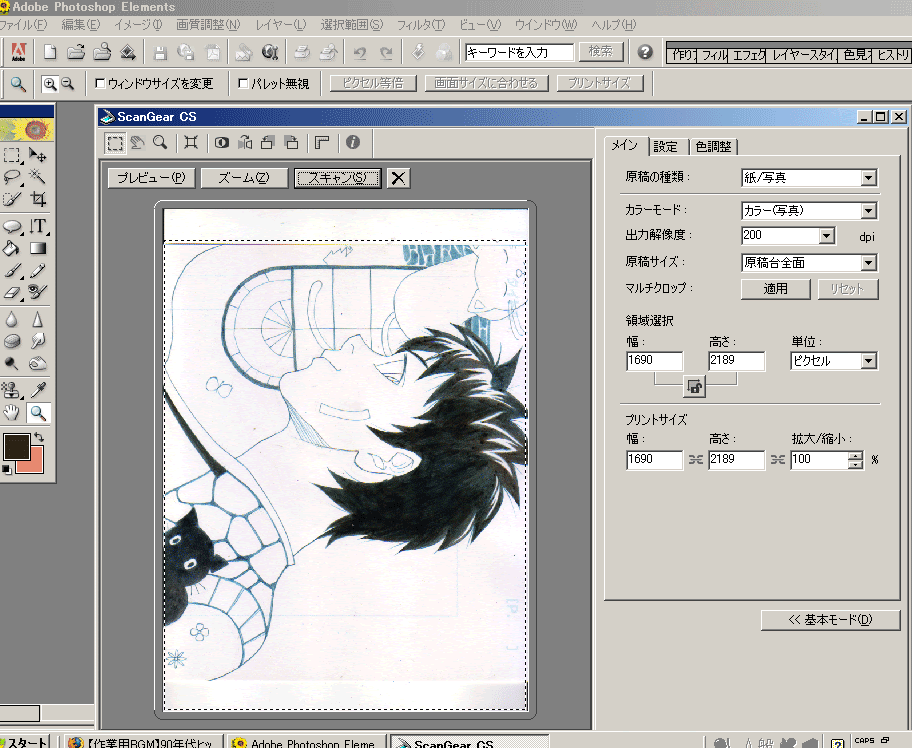Select the crop tool in toolbox

pos(38,199)
